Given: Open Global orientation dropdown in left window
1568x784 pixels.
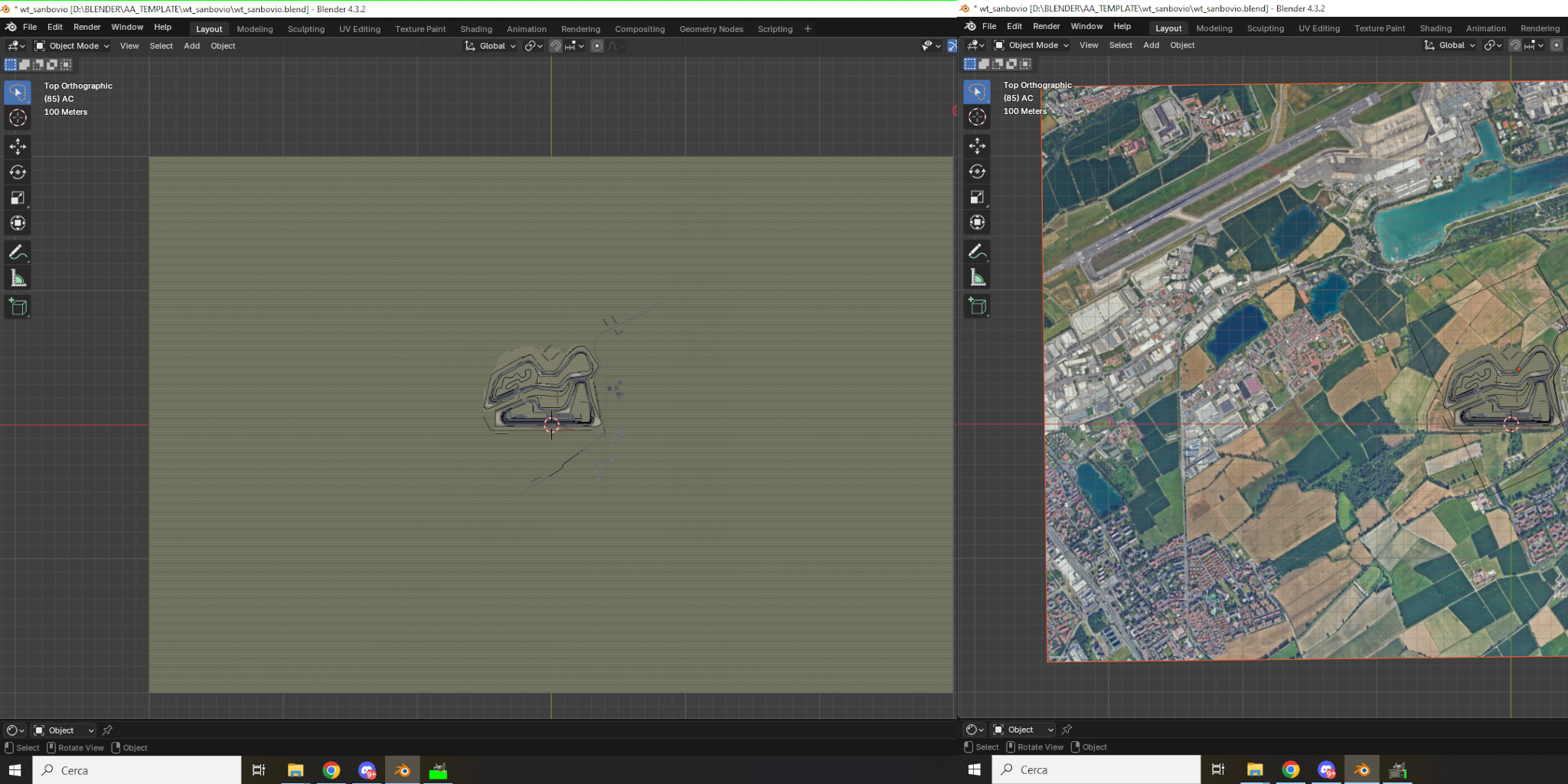Looking at the screenshot, I should (x=490, y=46).
